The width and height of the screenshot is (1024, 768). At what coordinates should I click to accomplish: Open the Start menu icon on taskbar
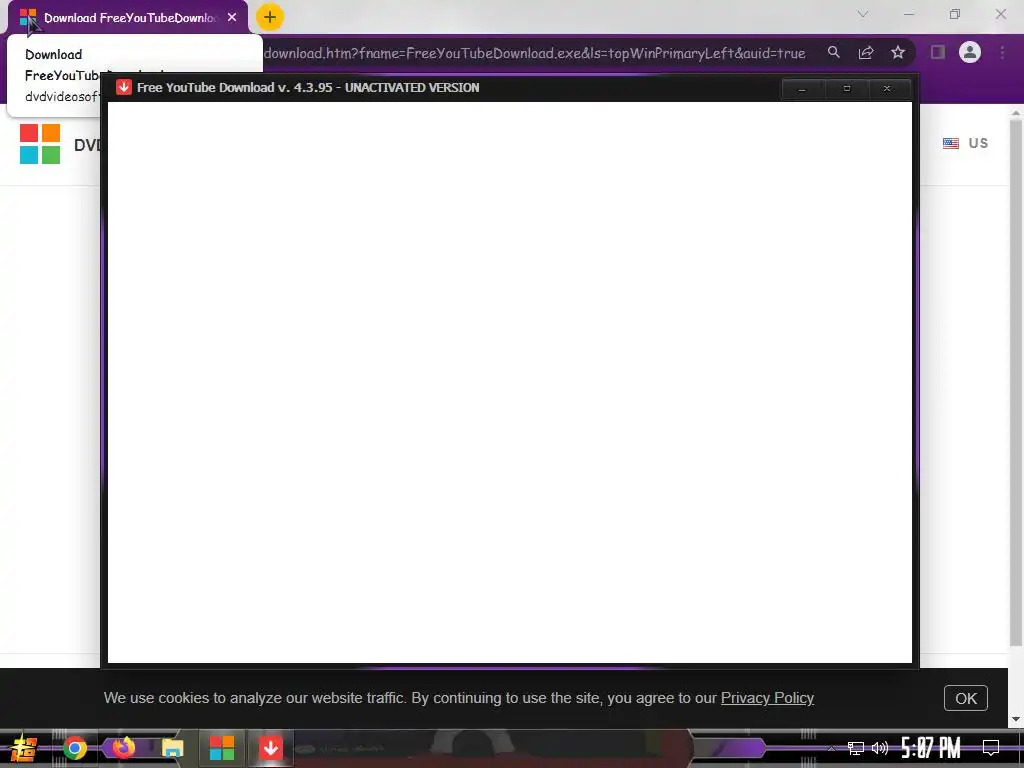click(24, 748)
